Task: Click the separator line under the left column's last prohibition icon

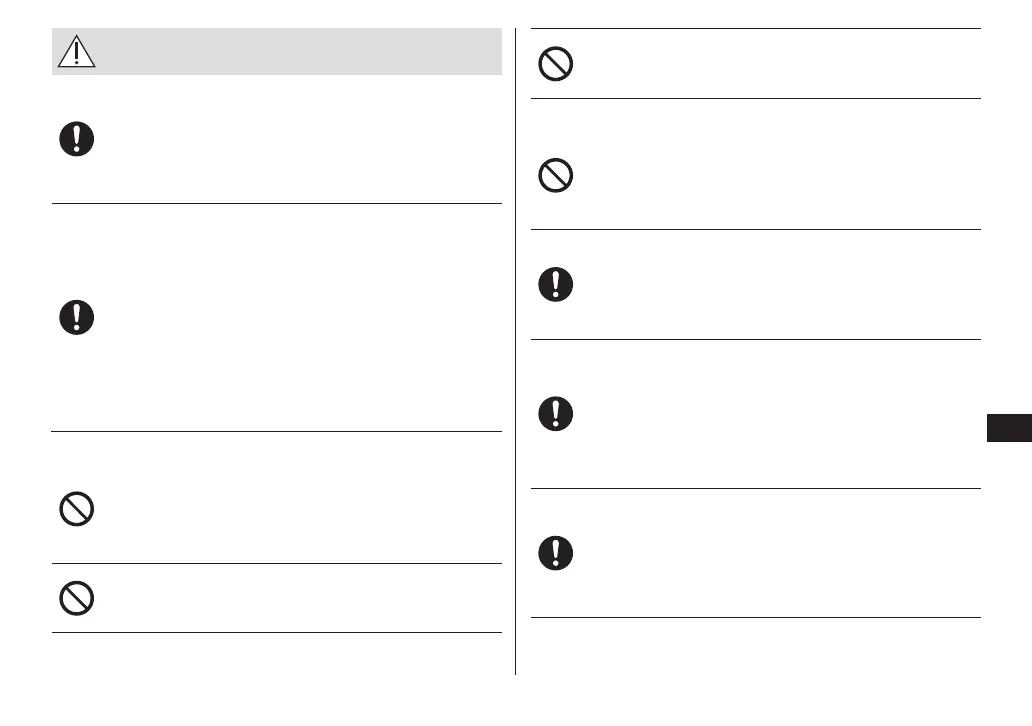Action: 276,632
